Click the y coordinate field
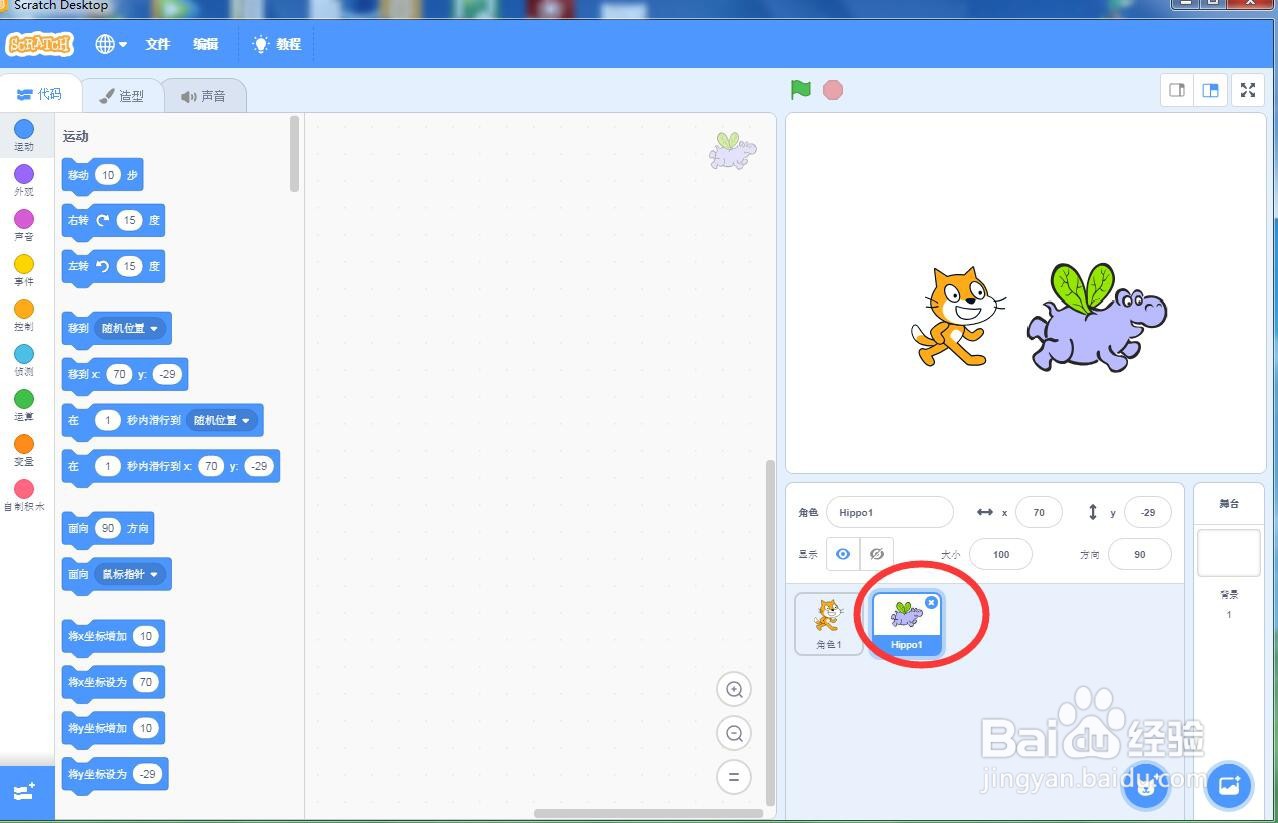 click(1148, 512)
